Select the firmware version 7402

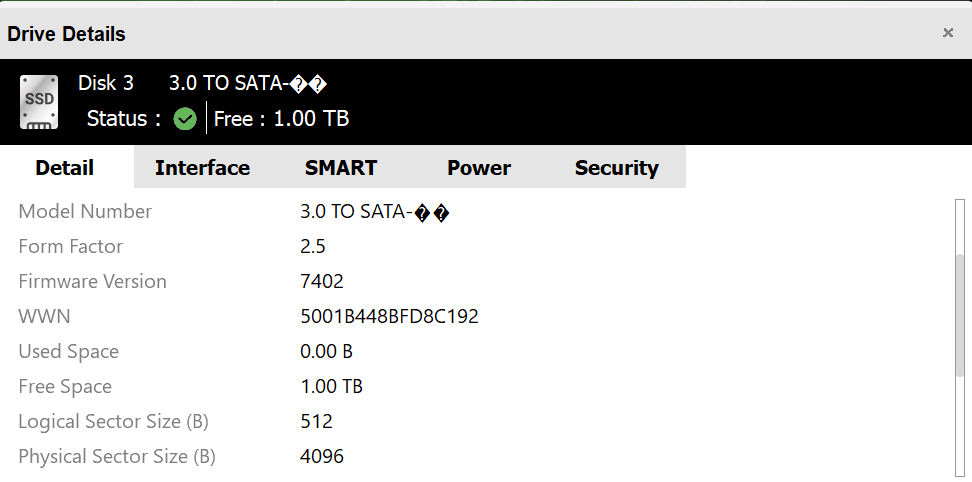[322, 282]
